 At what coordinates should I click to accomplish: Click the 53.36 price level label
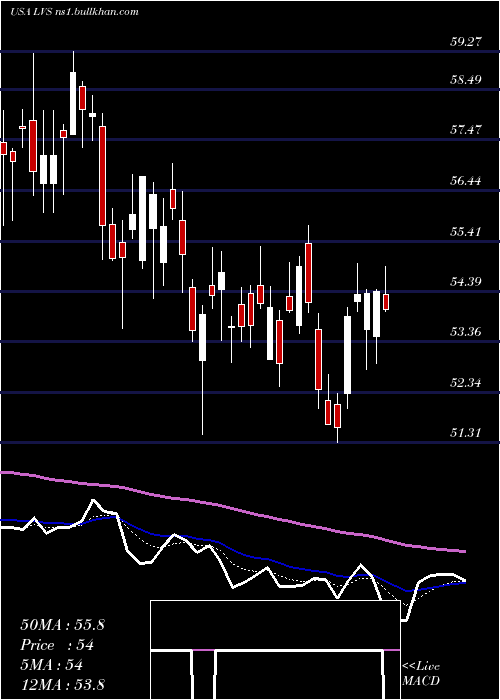coord(464,332)
